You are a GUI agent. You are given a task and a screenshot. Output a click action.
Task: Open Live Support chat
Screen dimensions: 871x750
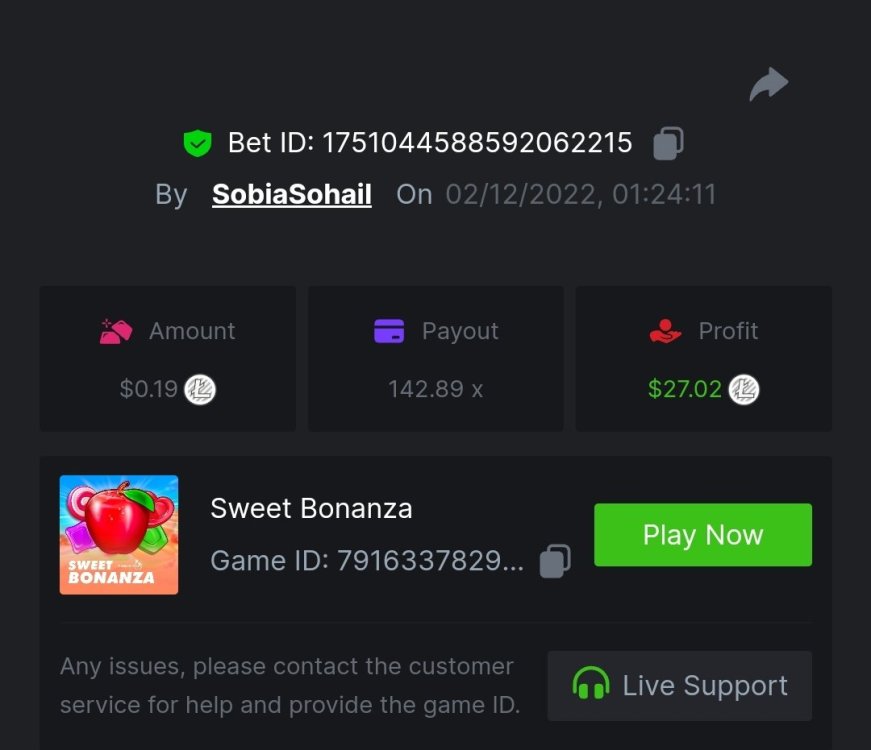(680, 686)
